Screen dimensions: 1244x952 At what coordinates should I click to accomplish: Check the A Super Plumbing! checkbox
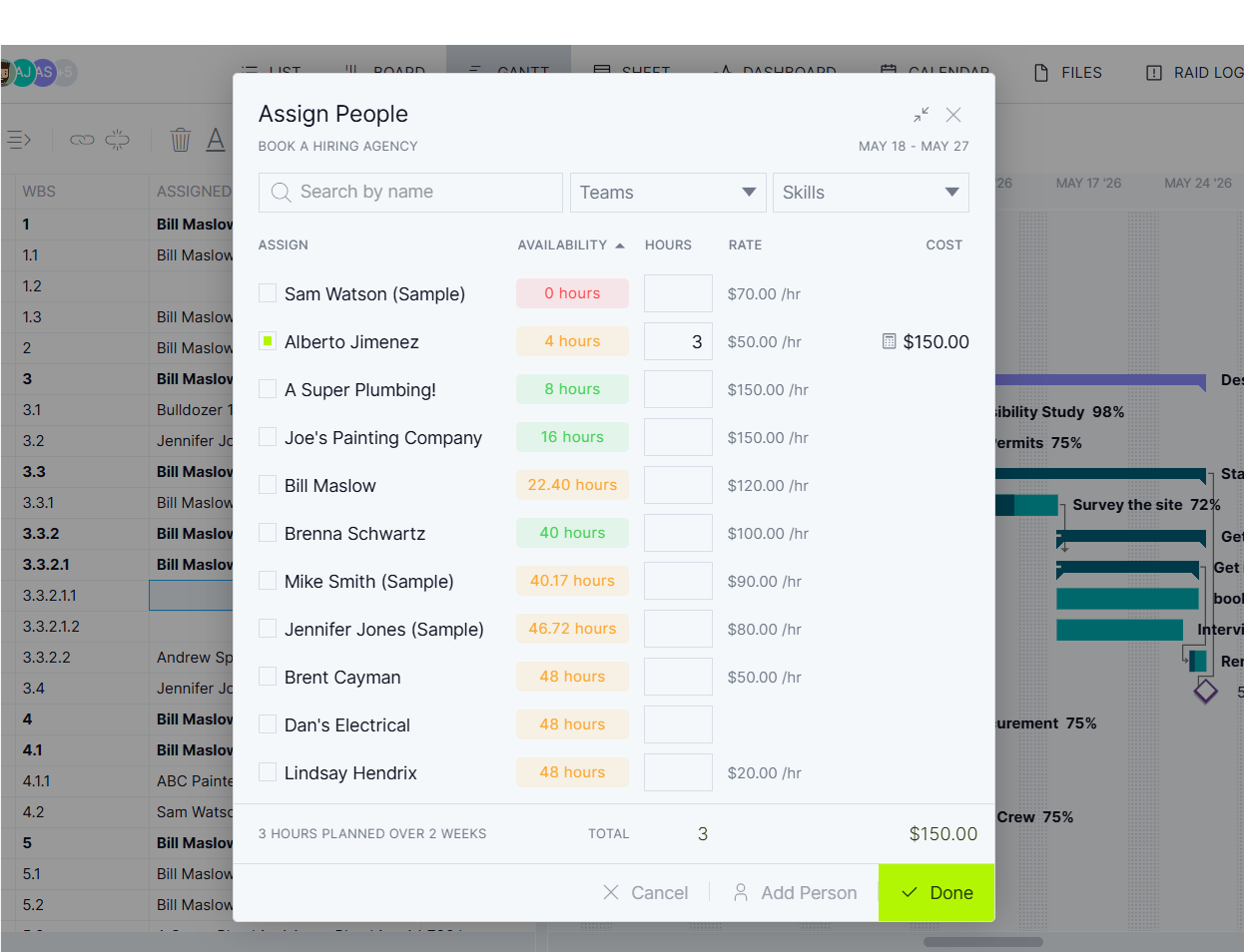coord(268,389)
